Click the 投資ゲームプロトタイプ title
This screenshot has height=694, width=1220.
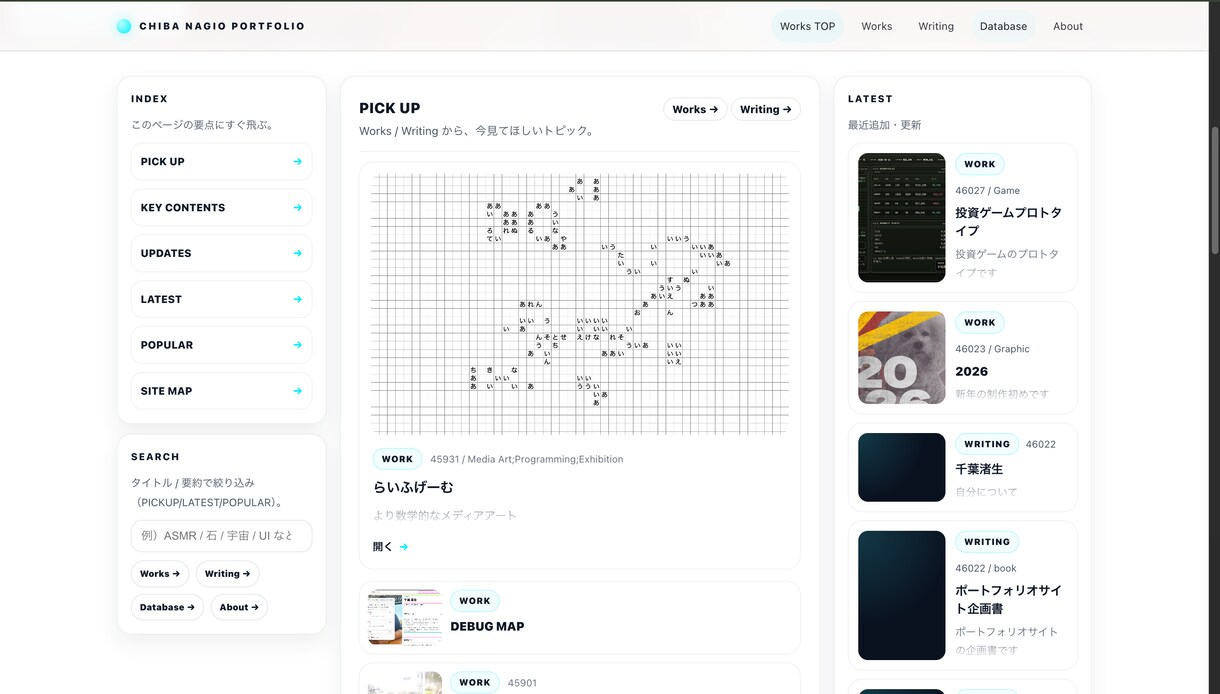tap(1008, 222)
